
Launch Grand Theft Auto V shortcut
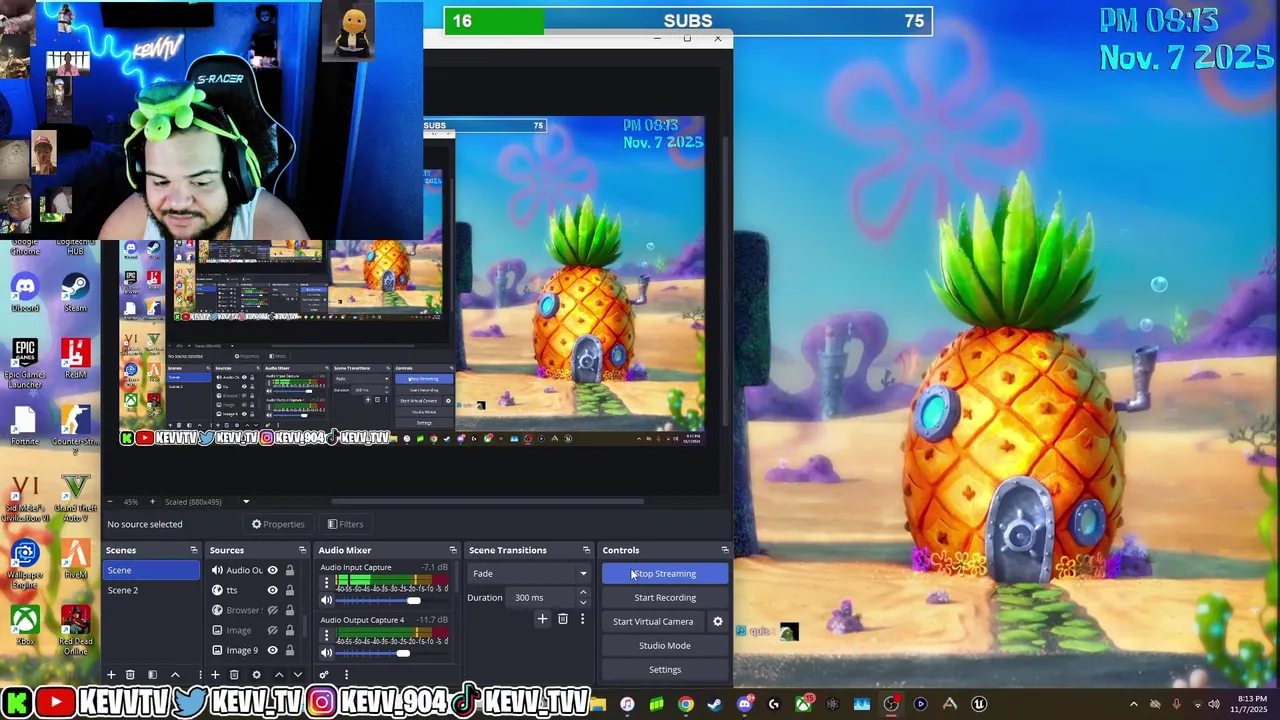pos(75,498)
